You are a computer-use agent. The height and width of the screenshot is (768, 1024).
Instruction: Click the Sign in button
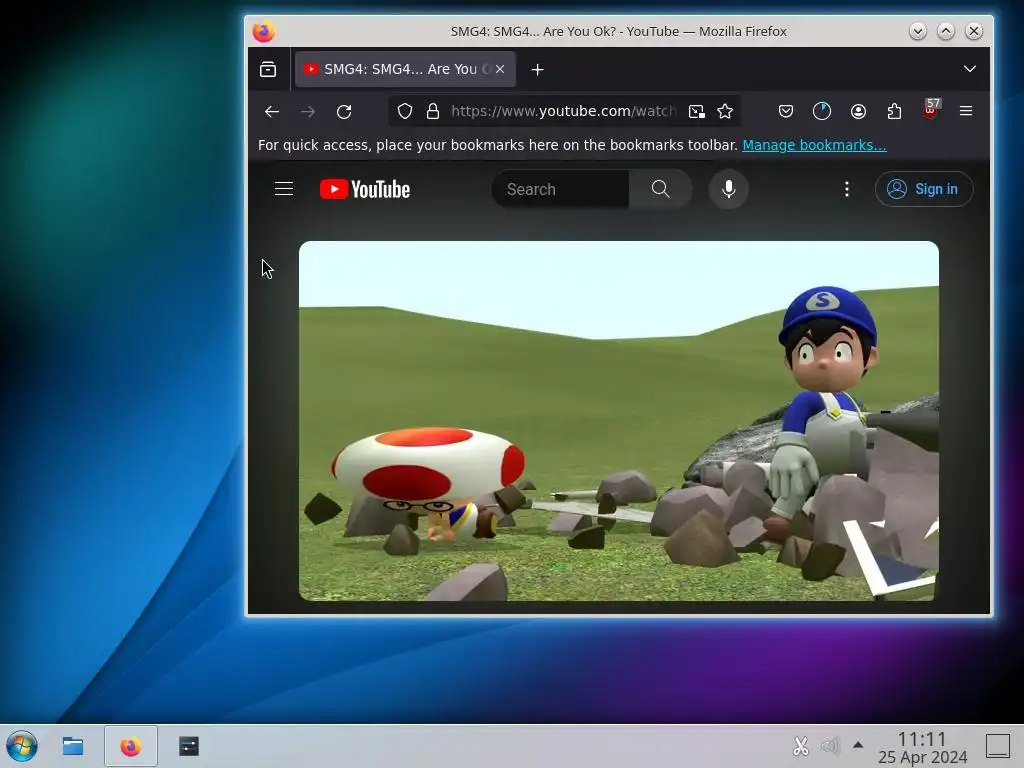tap(924, 189)
